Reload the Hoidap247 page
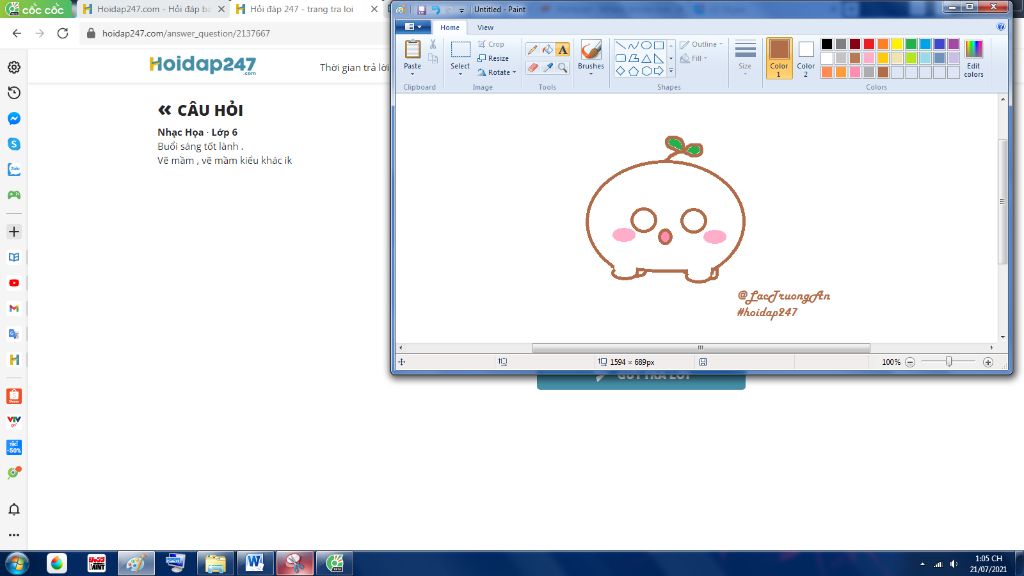The image size is (1024, 576). tap(63, 33)
